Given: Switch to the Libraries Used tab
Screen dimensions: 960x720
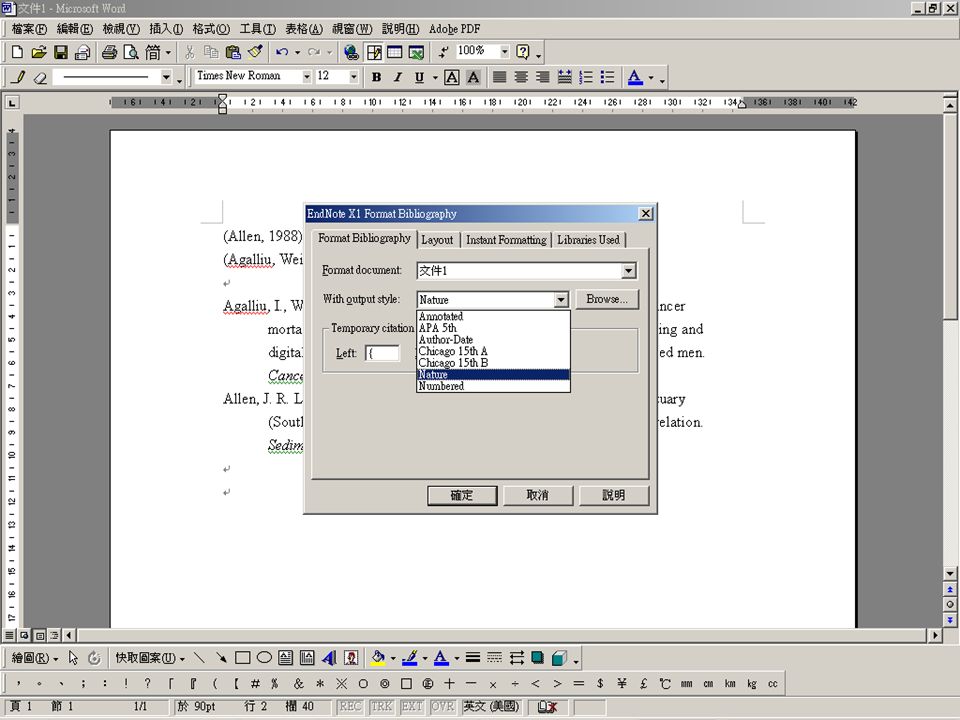Looking at the screenshot, I should click(x=588, y=240).
